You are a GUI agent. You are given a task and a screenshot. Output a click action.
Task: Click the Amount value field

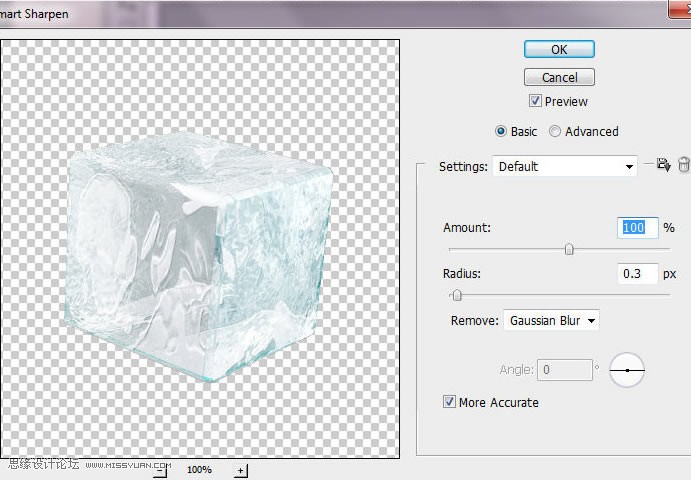pyautogui.click(x=638, y=227)
